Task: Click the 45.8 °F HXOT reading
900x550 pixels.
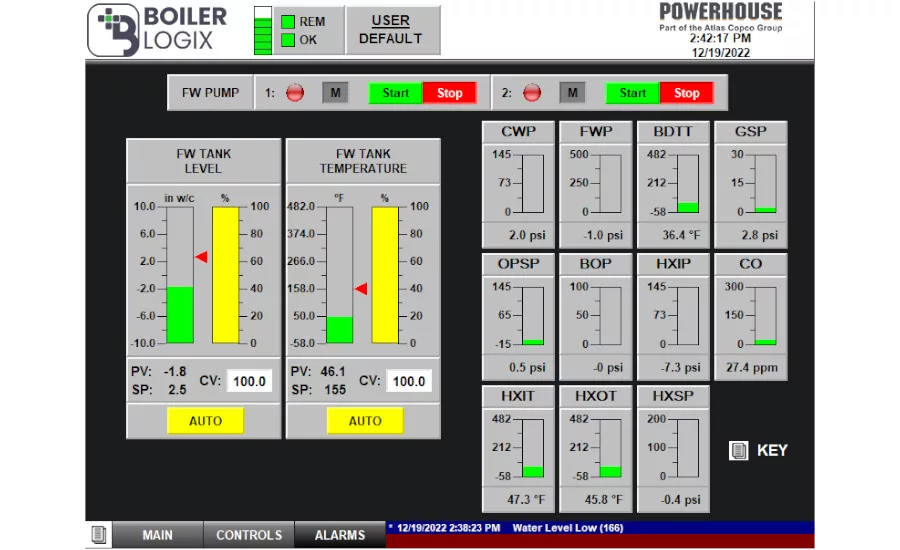Action: point(604,499)
